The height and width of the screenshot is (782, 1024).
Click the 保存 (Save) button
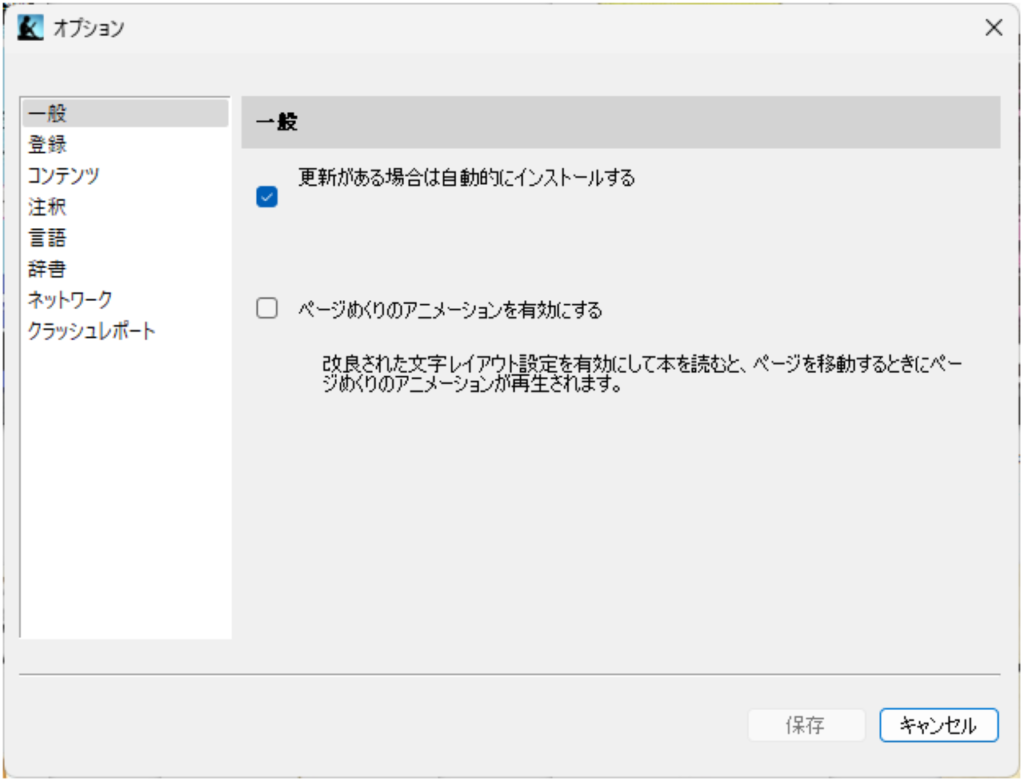(806, 725)
